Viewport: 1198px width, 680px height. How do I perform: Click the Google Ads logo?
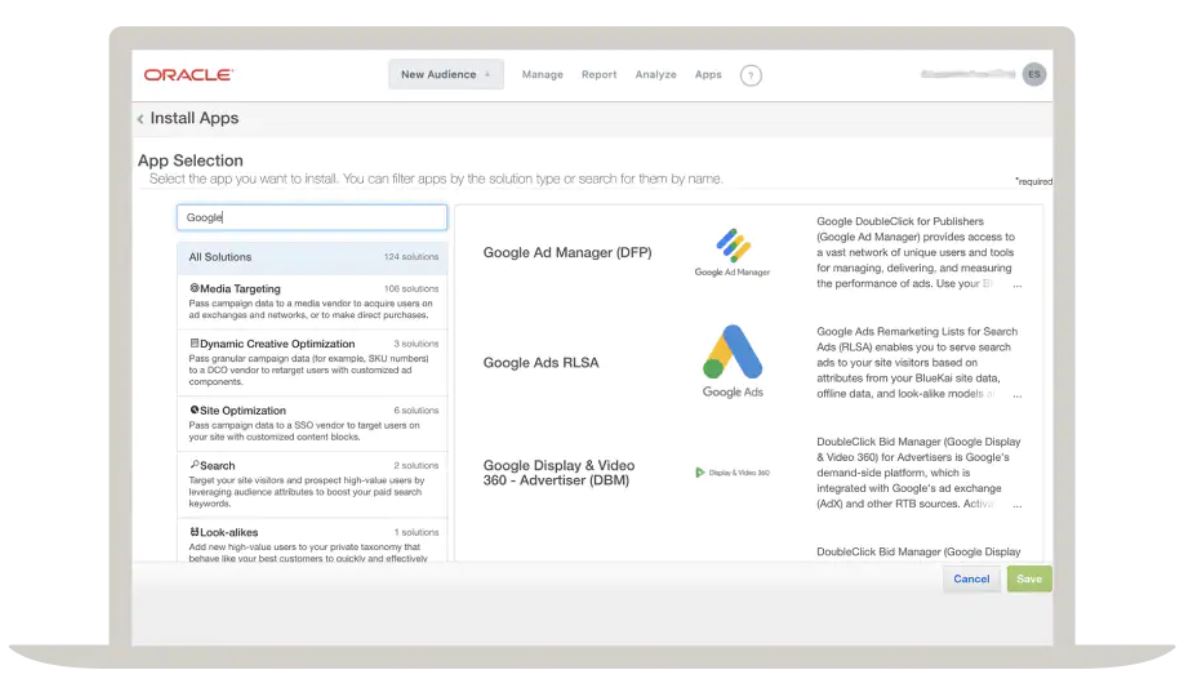[x=732, y=361]
